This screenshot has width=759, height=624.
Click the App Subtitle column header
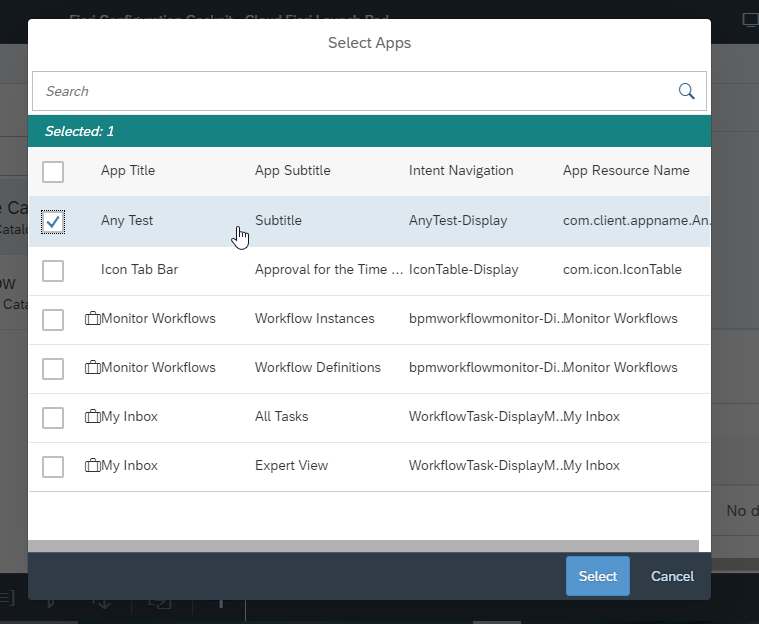[x=292, y=171]
